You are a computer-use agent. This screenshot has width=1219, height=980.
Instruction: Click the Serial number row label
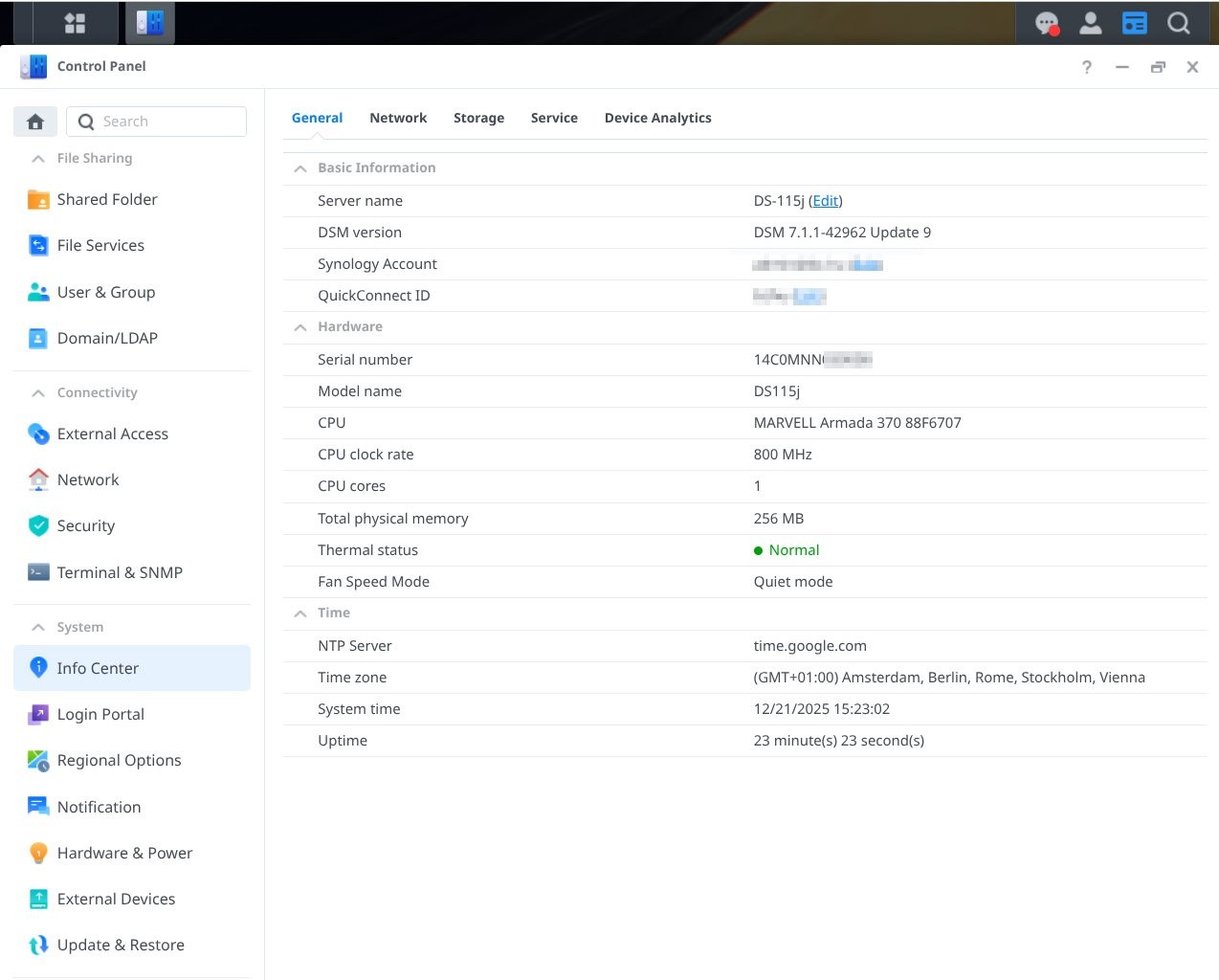pyautogui.click(x=365, y=360)
